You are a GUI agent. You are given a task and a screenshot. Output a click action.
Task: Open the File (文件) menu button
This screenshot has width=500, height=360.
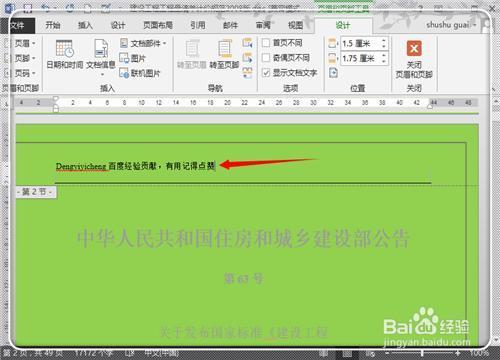(17, 25)
